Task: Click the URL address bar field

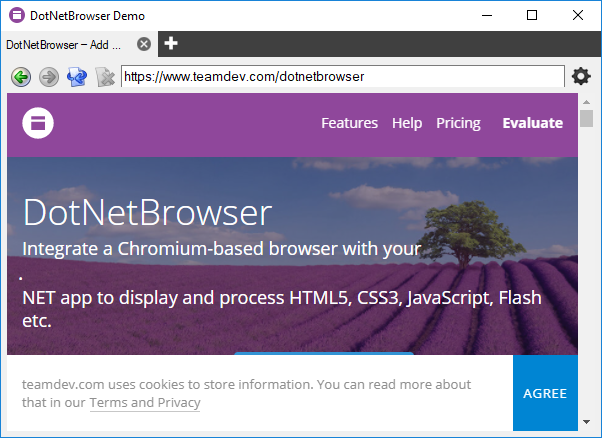Action: click(343, 76)
